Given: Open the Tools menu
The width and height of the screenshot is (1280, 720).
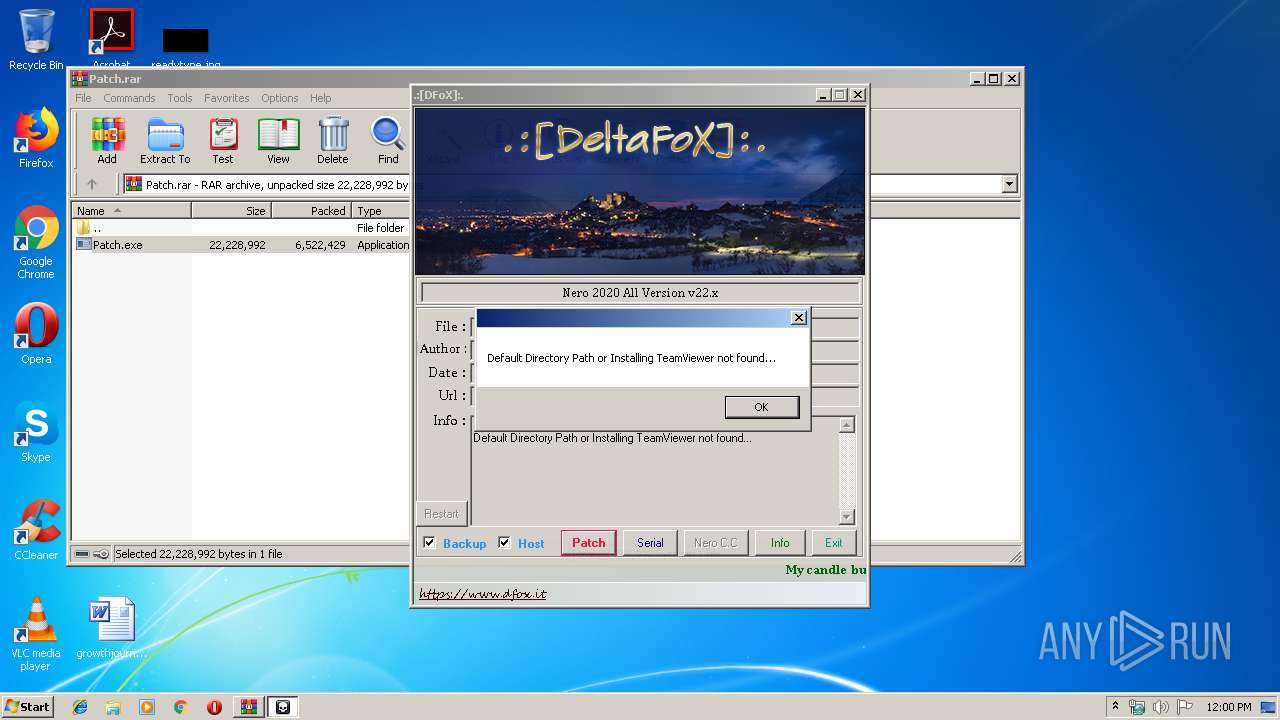Looking at the screenshot, I should click(x=180, y=98).
